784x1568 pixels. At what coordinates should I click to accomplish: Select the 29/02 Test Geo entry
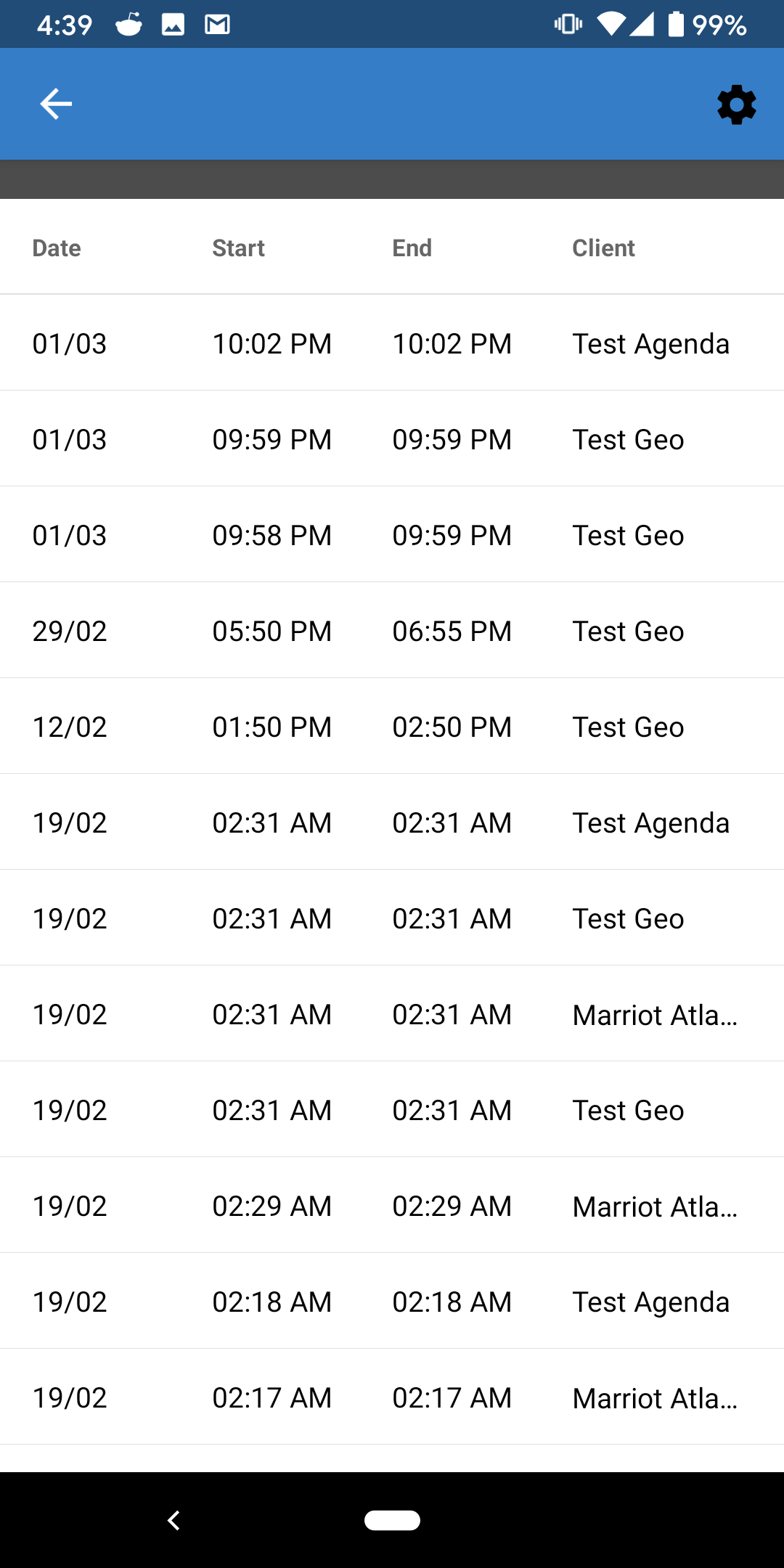pos(392,631)
